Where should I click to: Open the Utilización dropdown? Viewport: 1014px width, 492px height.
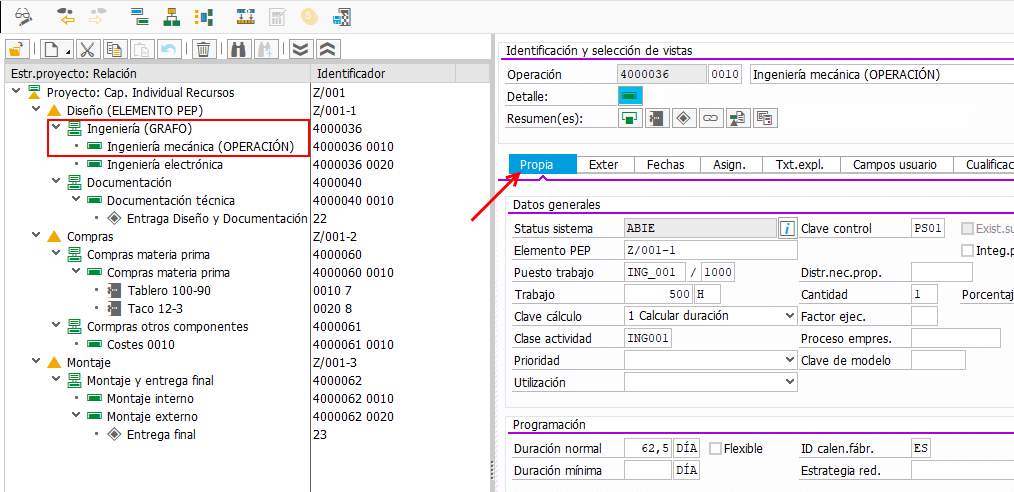click(x=789, y=382)
